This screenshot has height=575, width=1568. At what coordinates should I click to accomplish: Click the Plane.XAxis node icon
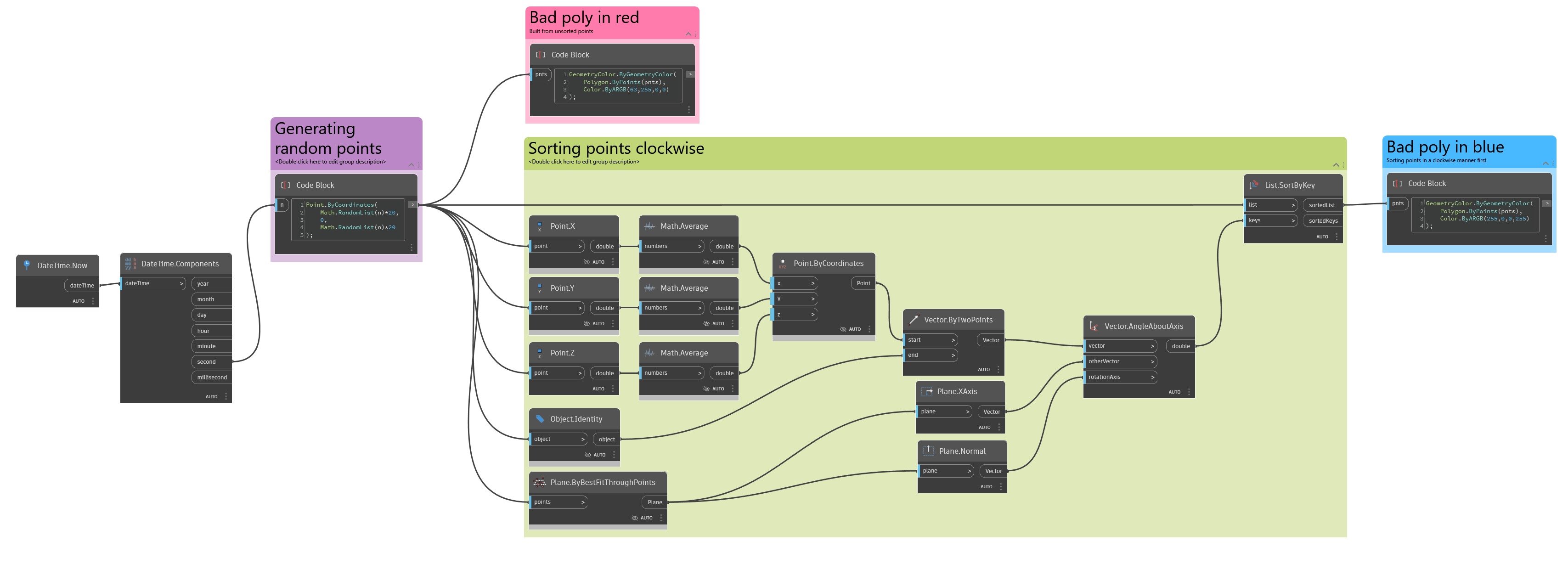(926, 391)
